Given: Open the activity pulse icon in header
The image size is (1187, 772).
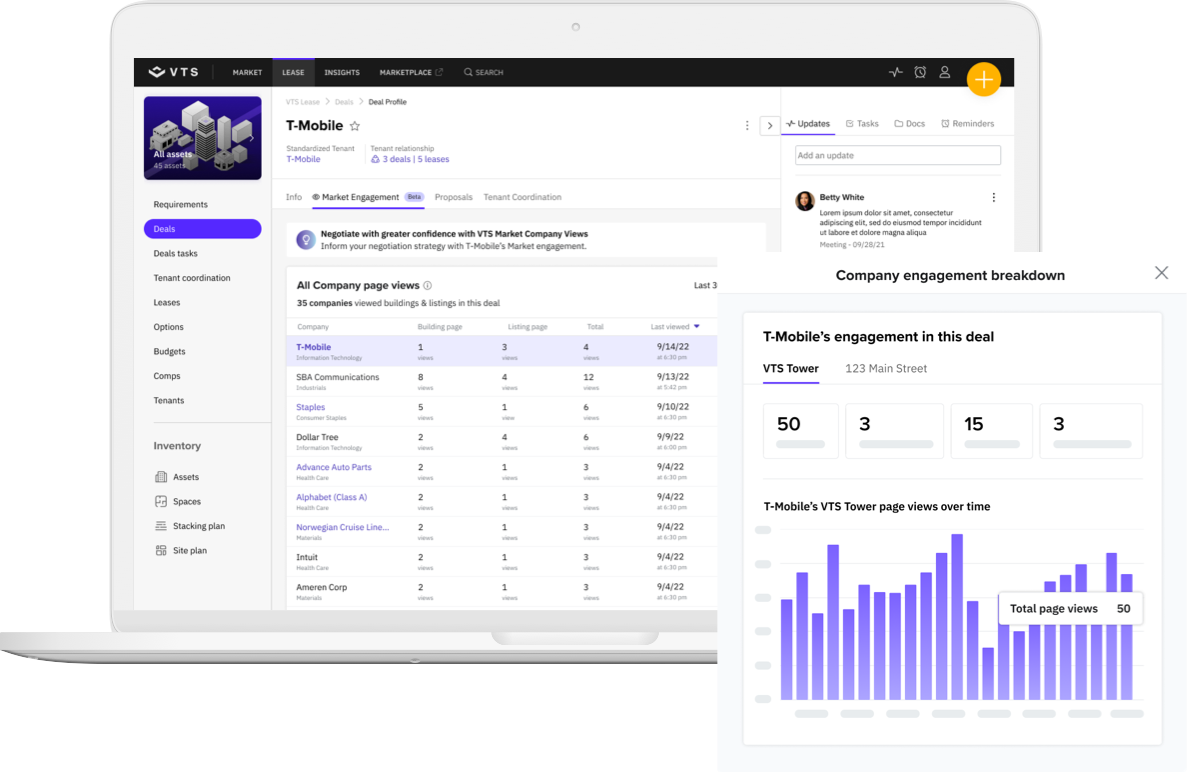Looking at the screenshot, I should coord(895,72).
